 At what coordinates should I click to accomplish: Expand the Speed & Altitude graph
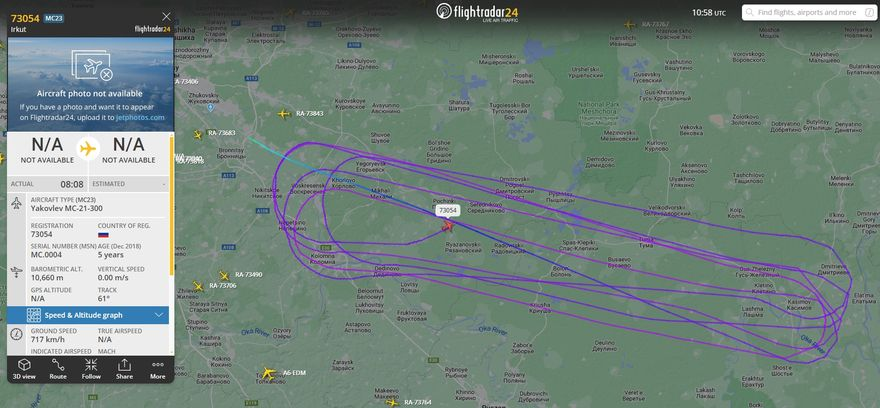[x=88, y=315]
